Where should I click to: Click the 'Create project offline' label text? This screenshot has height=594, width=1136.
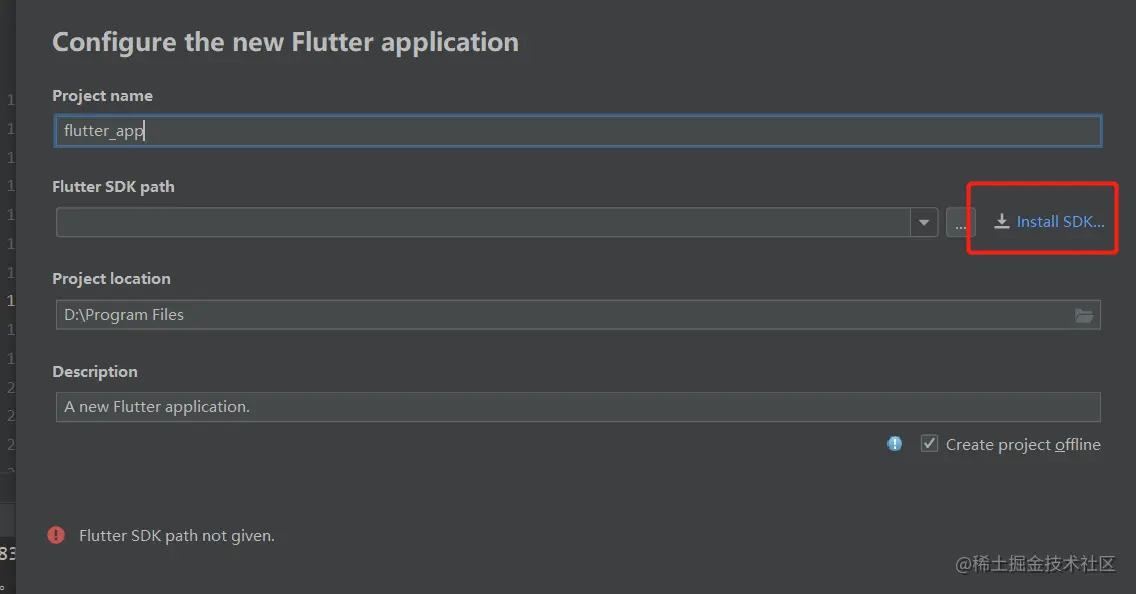1023,445
